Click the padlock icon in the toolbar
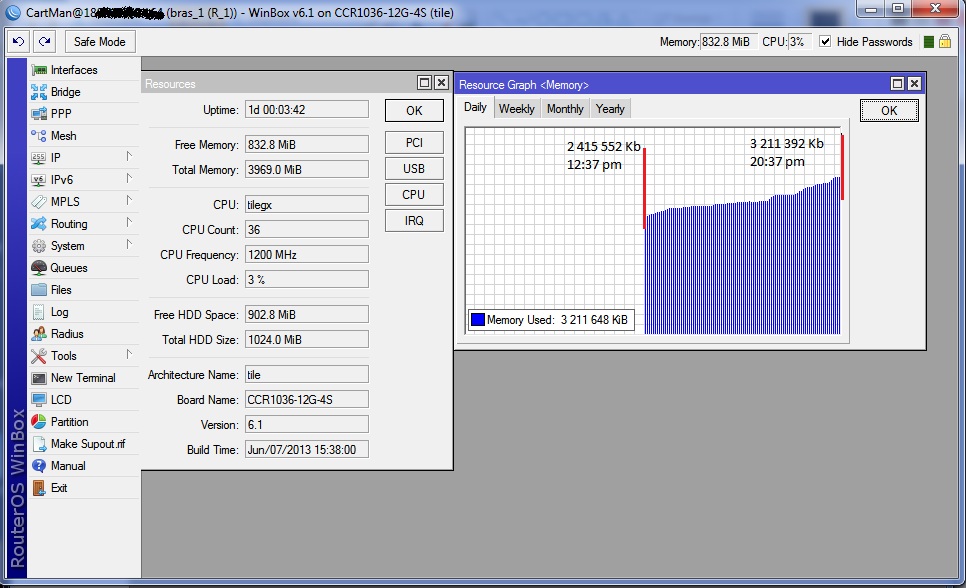The image size is (966, 588). click(945, 42)
